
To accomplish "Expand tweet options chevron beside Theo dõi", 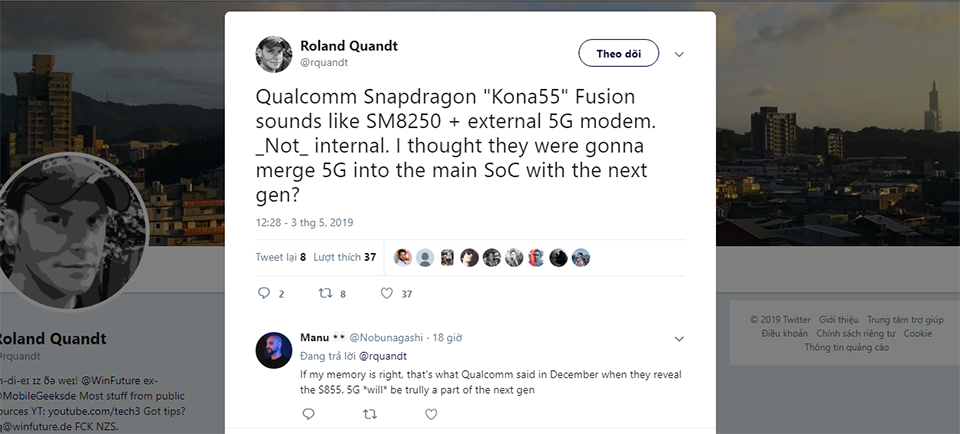I will 679,54.
